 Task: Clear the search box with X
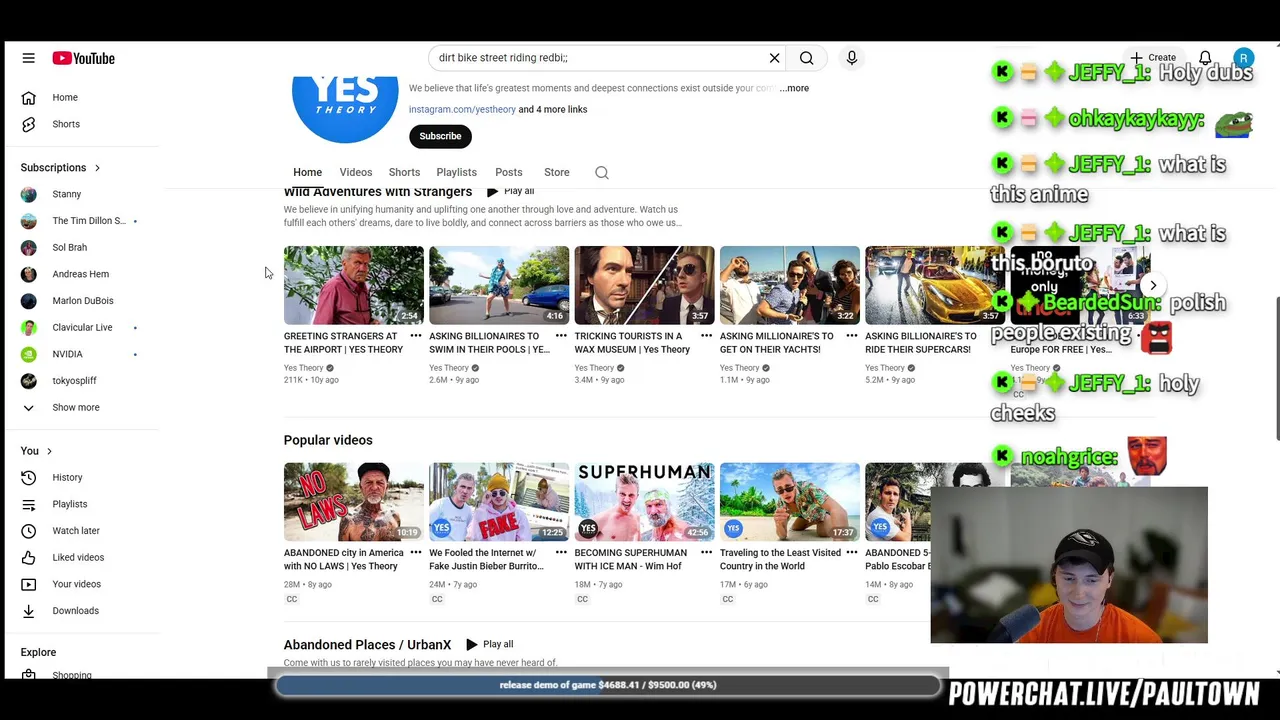point(774,58)
